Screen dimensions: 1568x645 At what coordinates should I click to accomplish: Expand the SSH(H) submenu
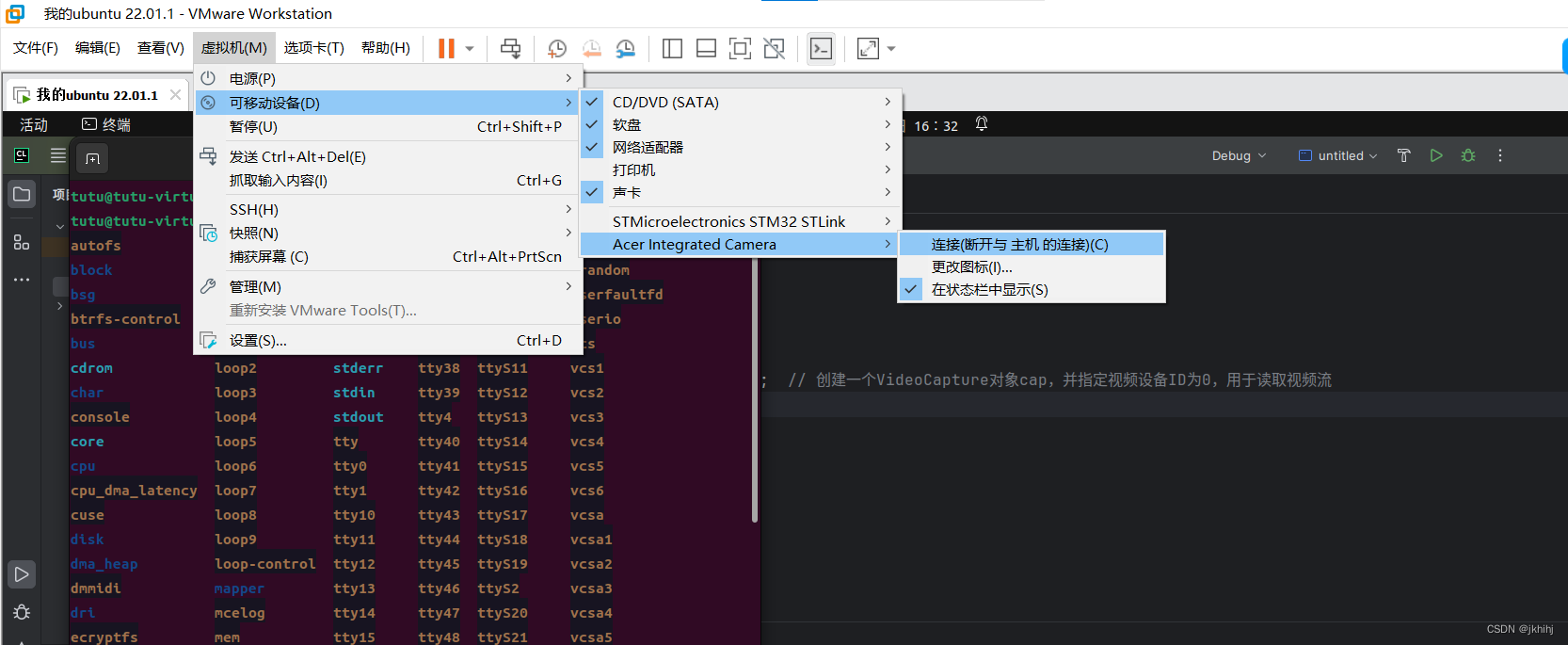pyautogui.click(x=388, y=209)
